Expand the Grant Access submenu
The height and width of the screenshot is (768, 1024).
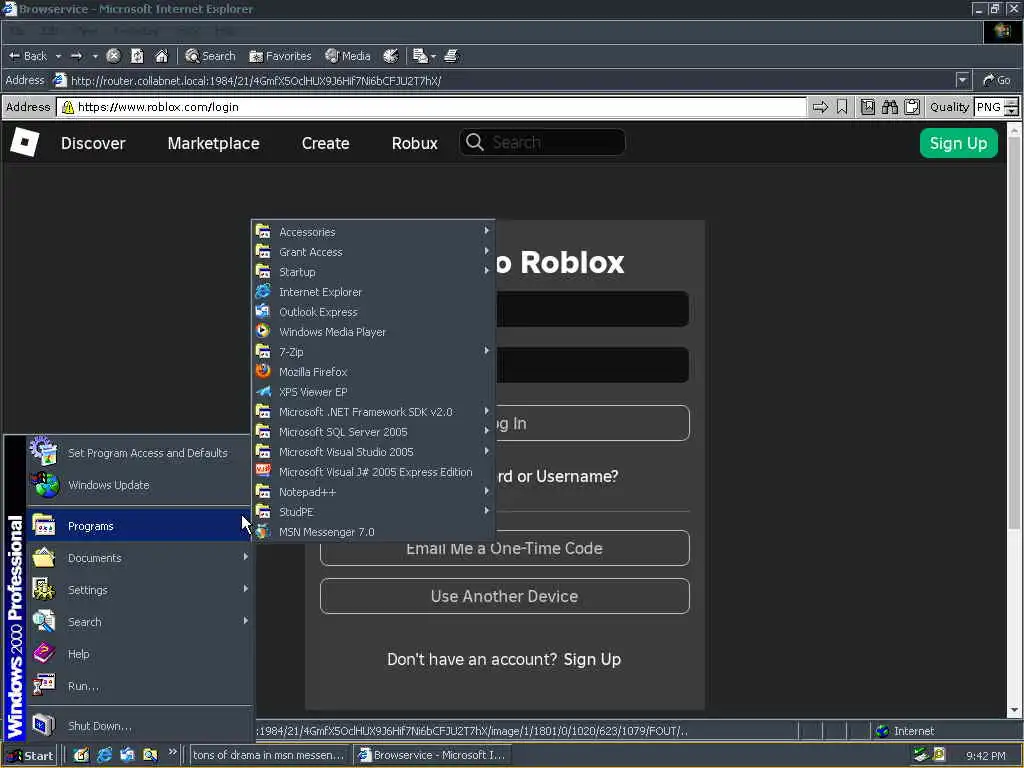pyautogui.click(x=374, y=252)
